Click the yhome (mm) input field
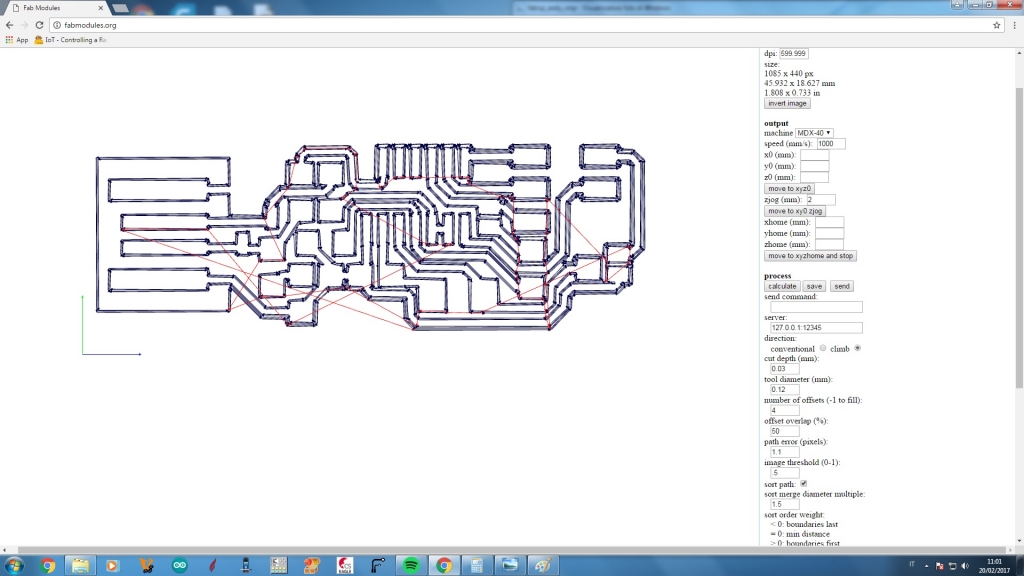This screenshot has width=1024, height=576. (829, 233)
